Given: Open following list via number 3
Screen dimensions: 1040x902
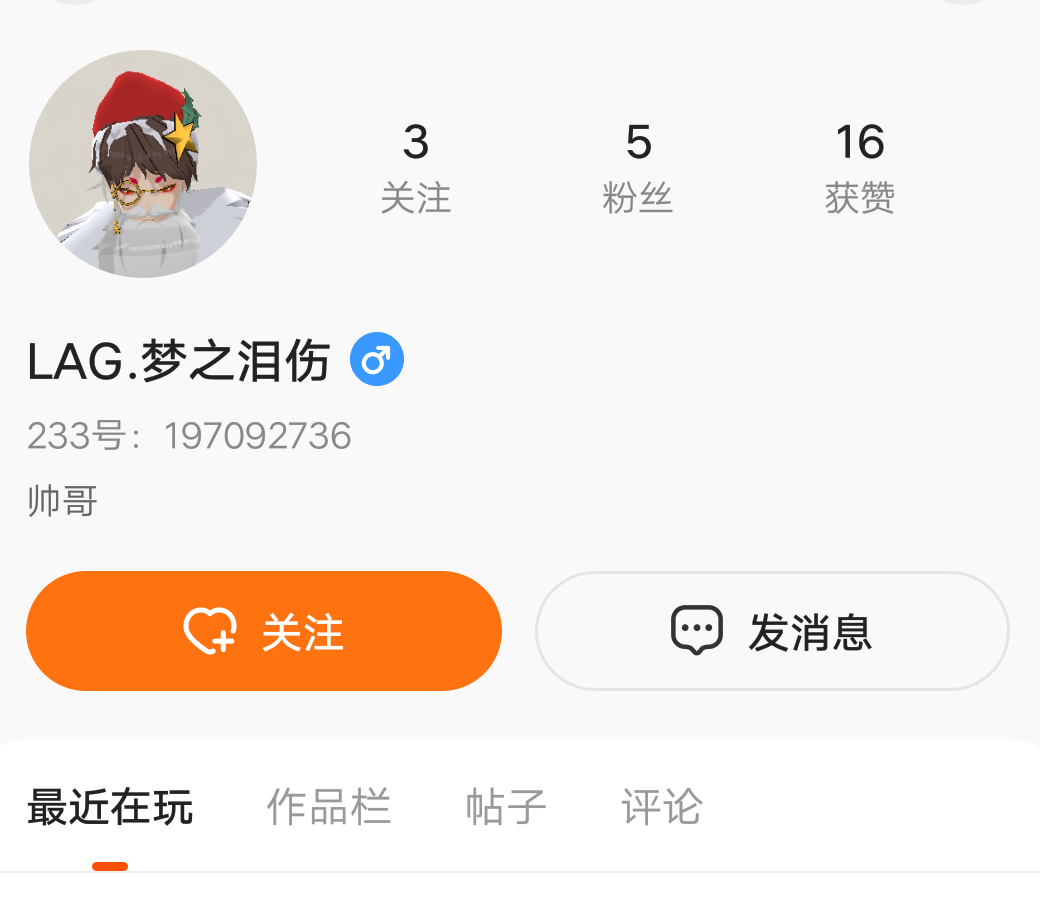Looking at the screenshot, I should pyautogui.click(x=416, y=142).
